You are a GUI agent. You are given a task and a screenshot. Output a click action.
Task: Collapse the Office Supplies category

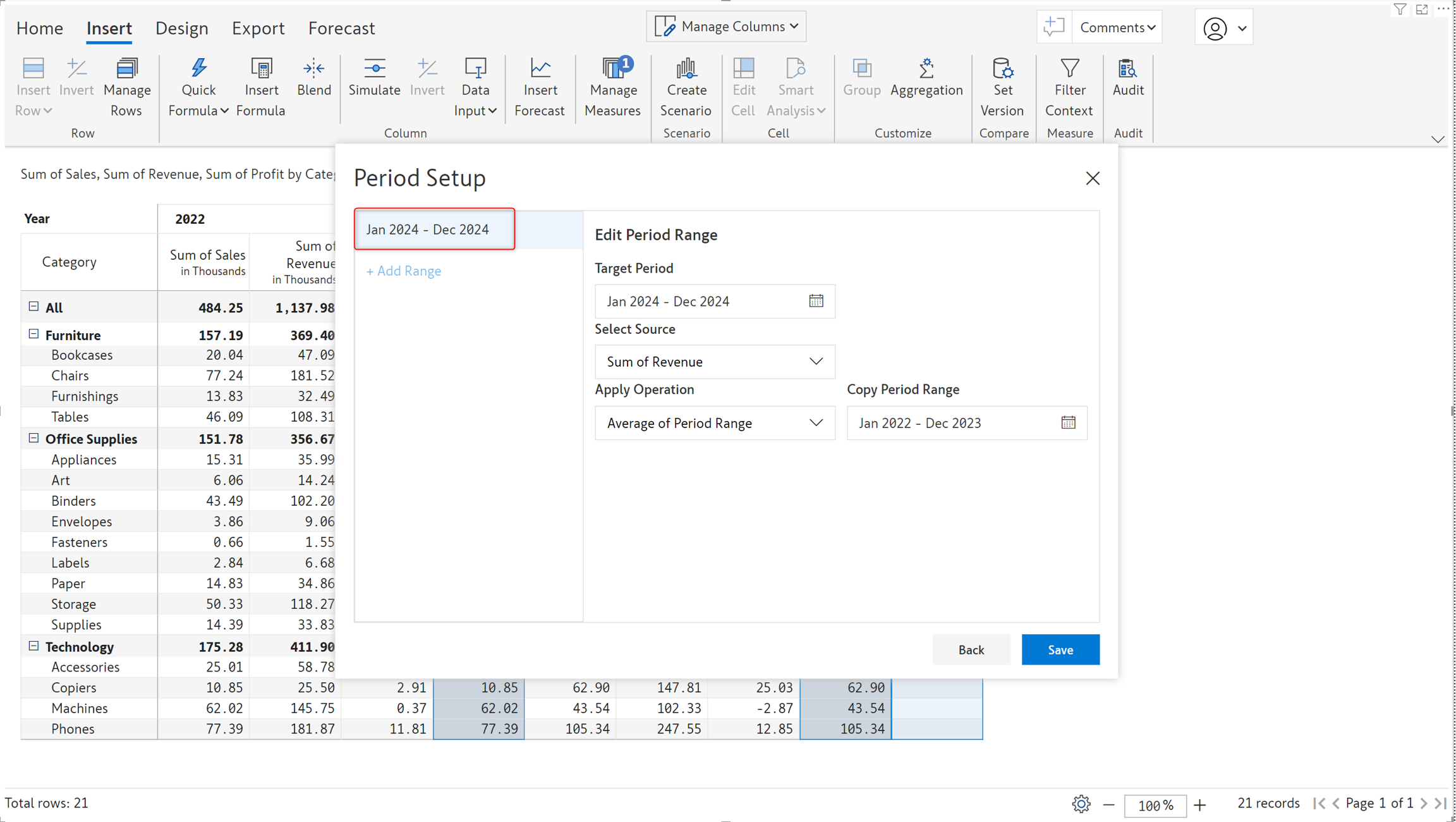tap(33, 438)
